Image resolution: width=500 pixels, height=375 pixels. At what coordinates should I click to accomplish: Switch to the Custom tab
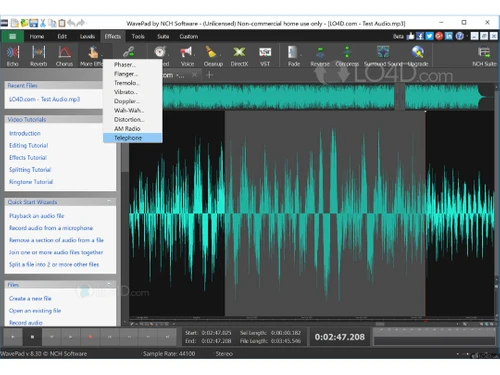tap(189, 36)
